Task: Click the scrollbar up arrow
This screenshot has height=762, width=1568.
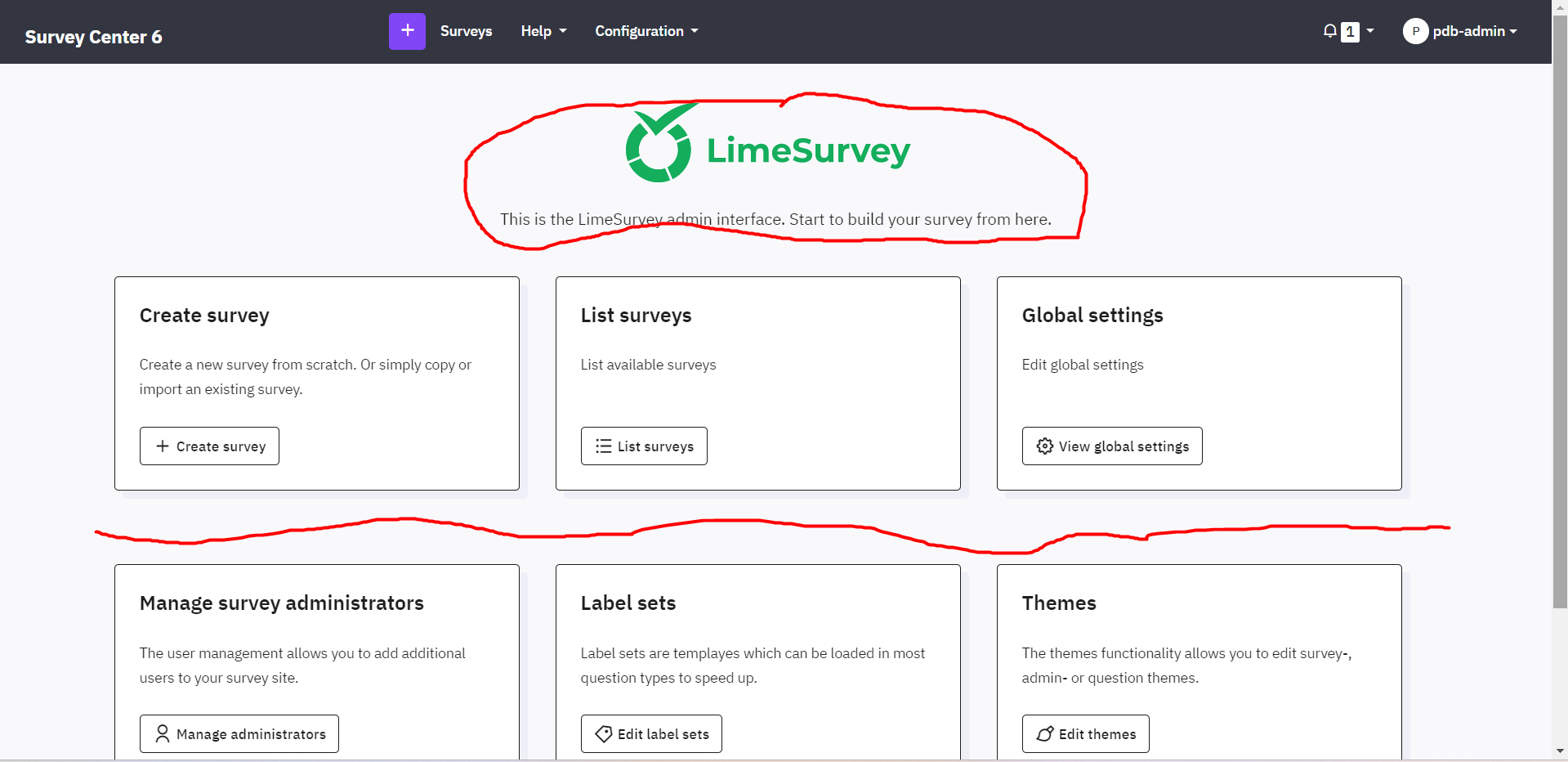Action: [x=1560, y=7]
